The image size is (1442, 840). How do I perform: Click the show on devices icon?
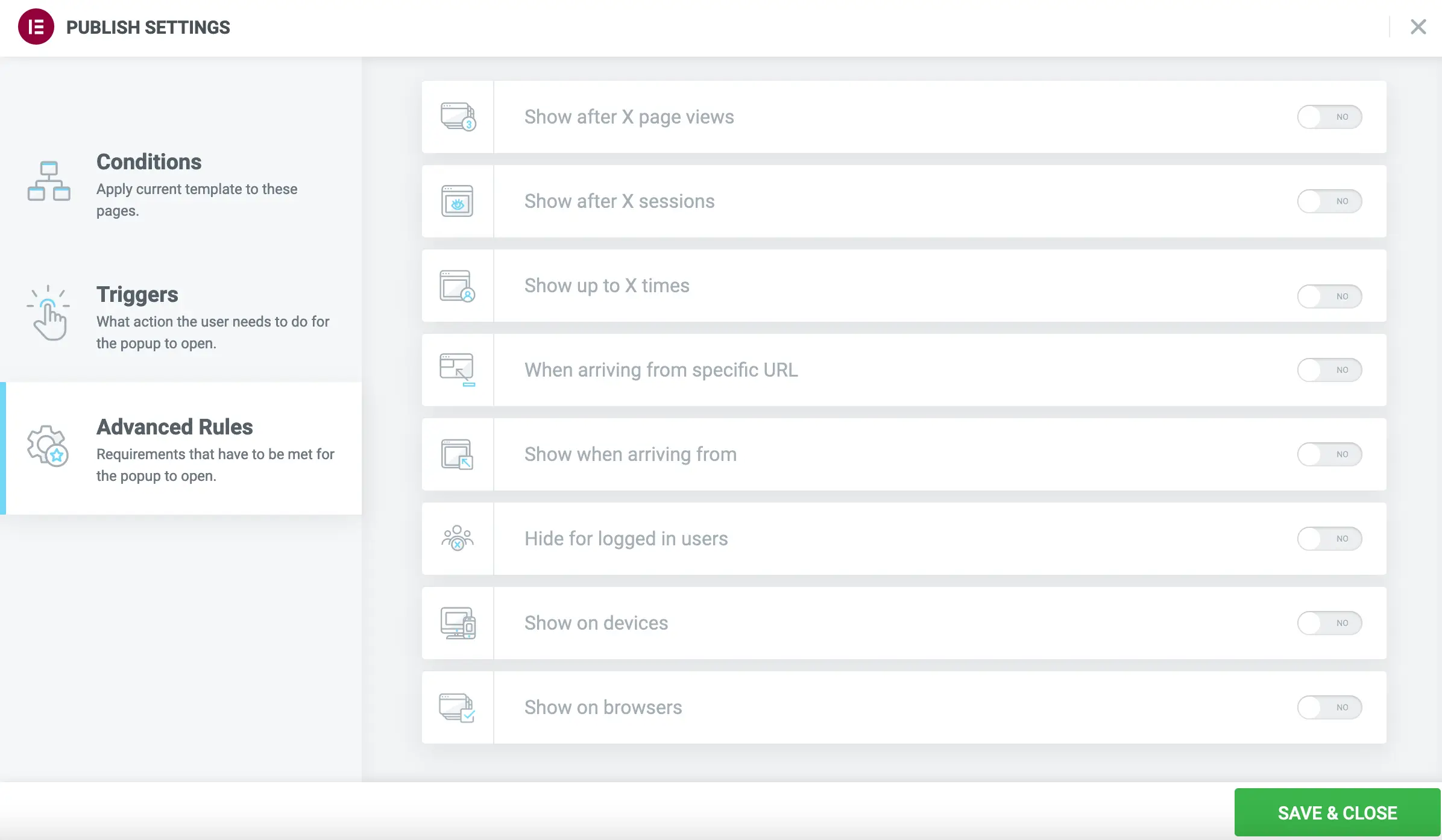coord(458,622)
